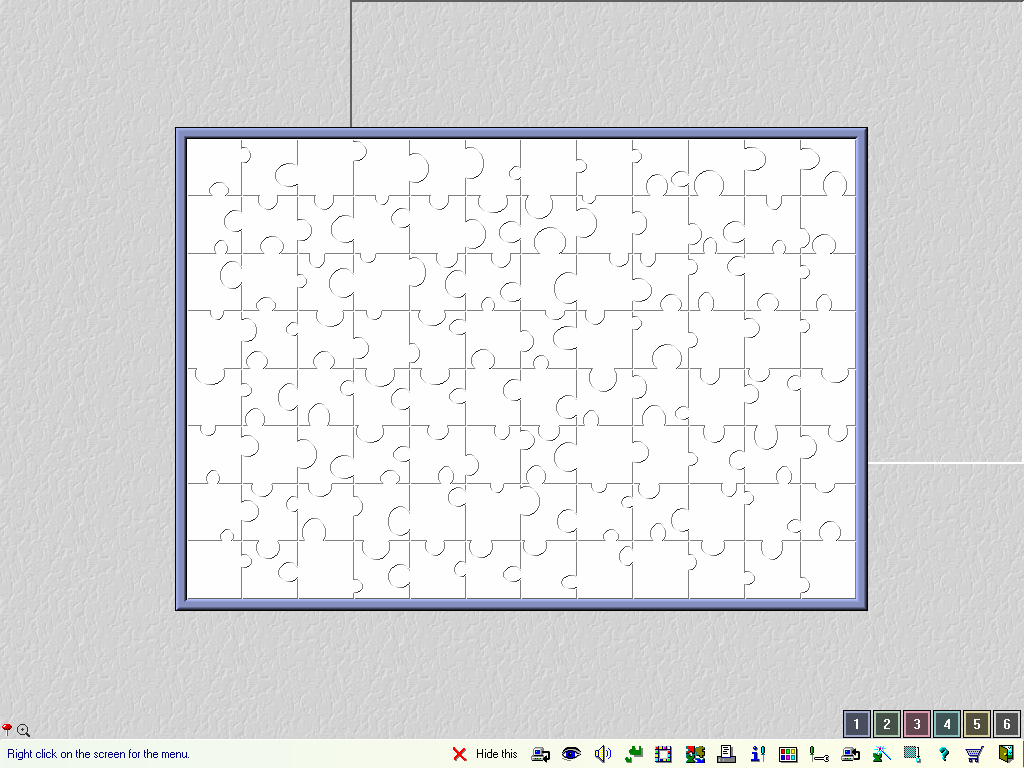Click the screwdriver and wrench icon
The height and width of the screenshot is (768, 1024).
(819, 754)
